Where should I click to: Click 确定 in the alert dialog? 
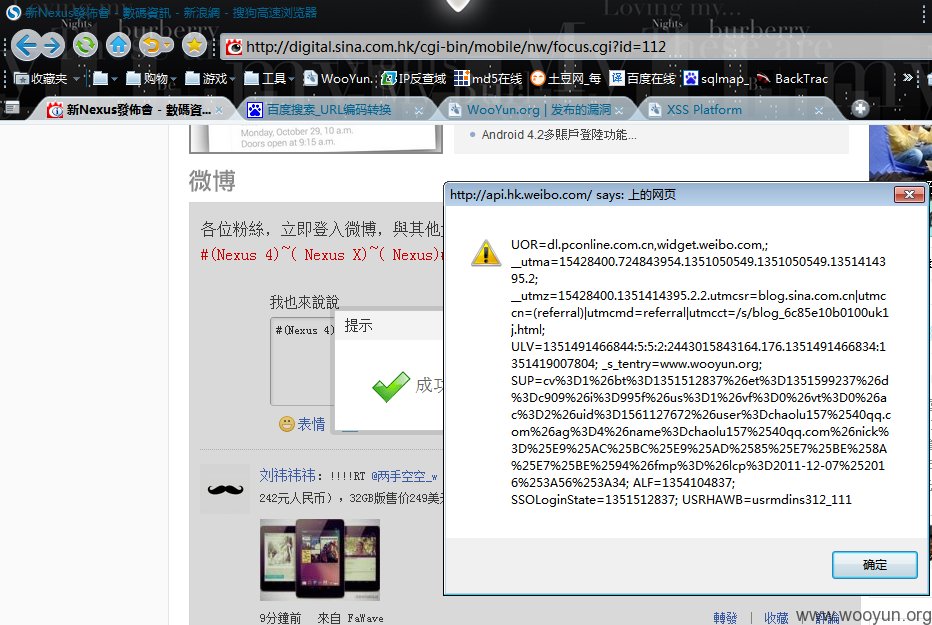874,564
